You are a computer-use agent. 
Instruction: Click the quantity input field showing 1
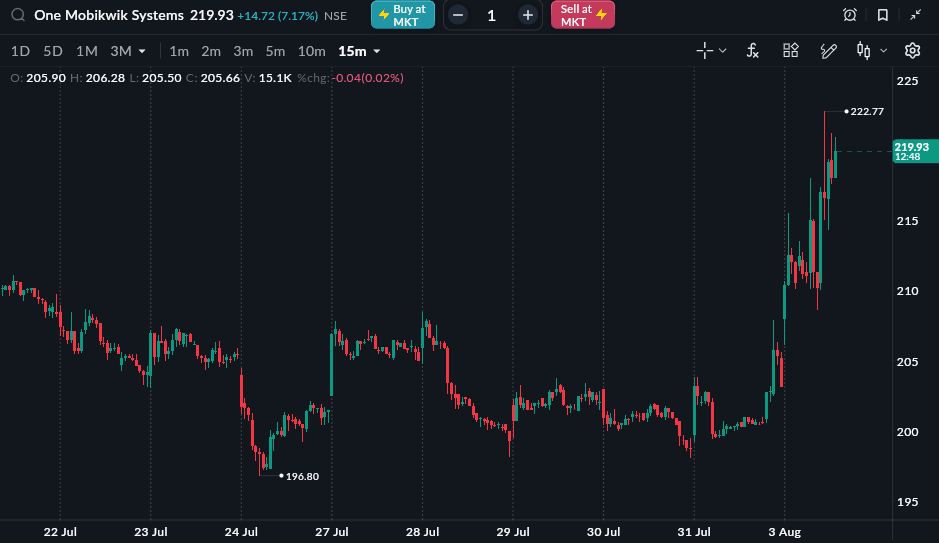(x=492, y=16)
